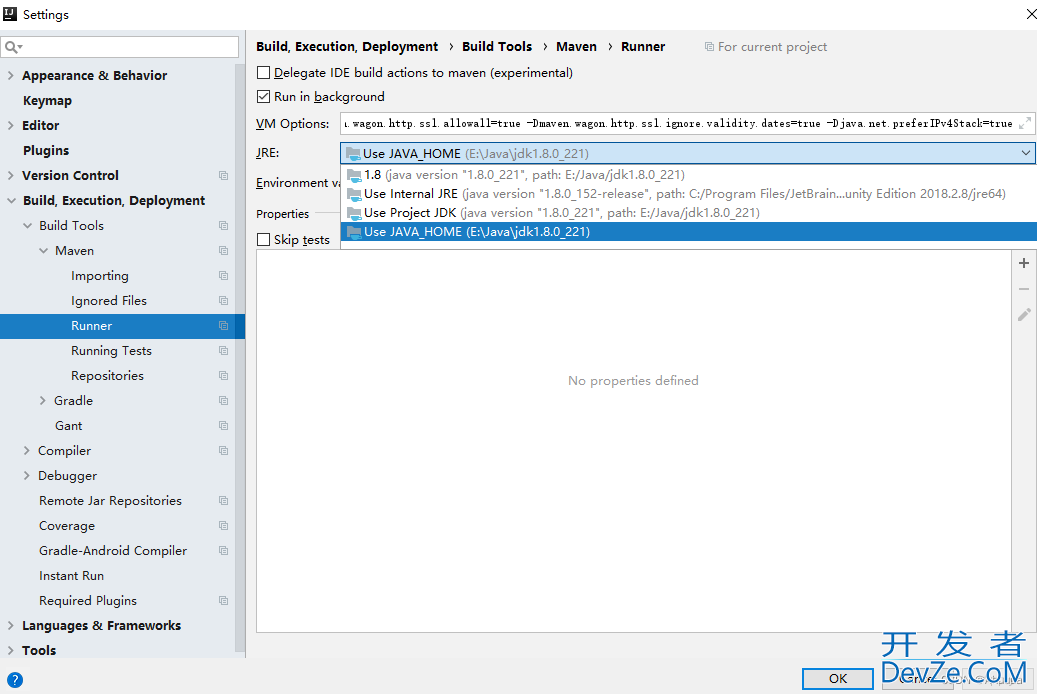Click project-level icon beside Ignored Files
Screen dimensions: 1037x694
tap(224, 300)
